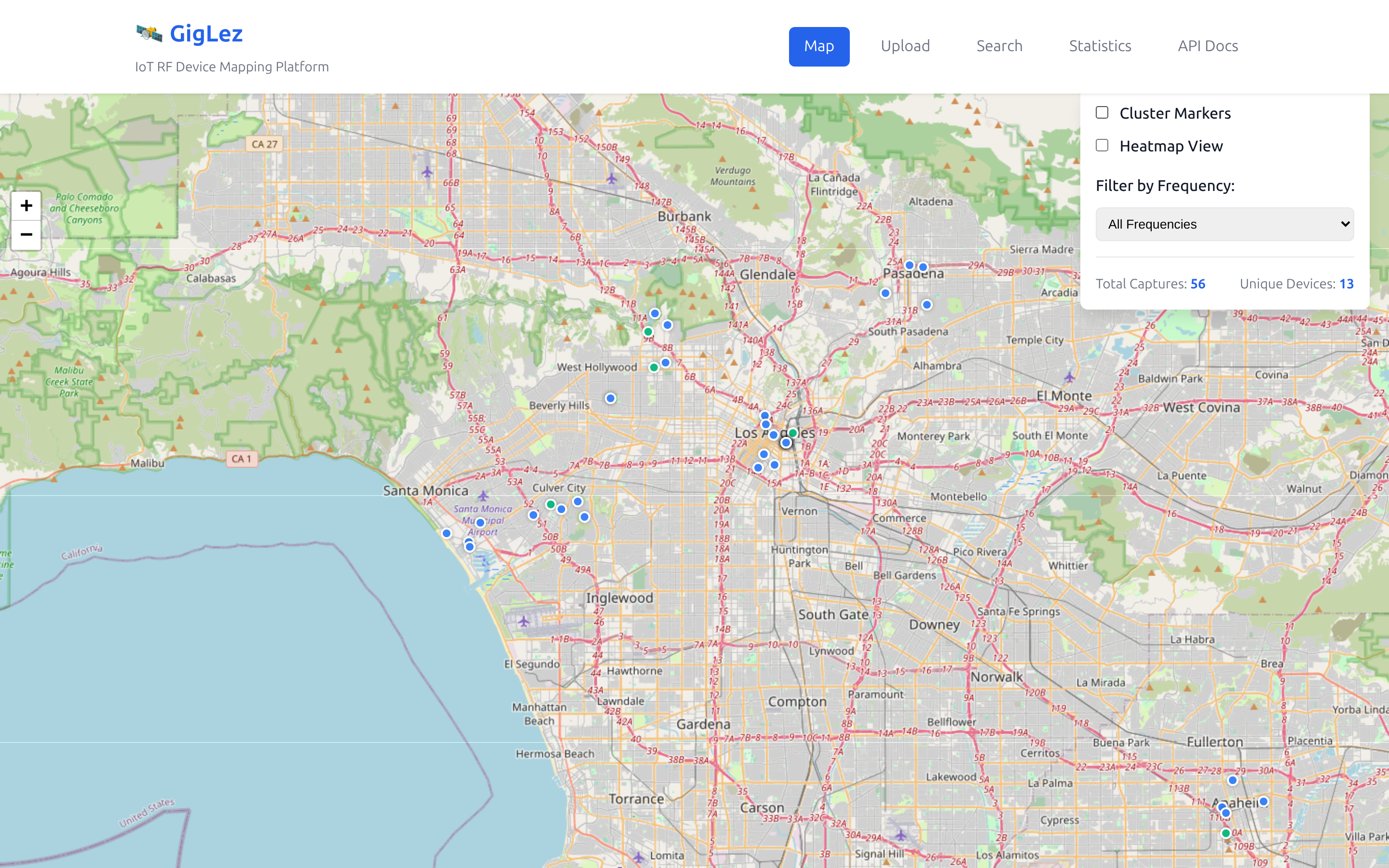Open the API Docs tab
The width and height of the screenshot is (1389, 868).
pos(1208,46)
